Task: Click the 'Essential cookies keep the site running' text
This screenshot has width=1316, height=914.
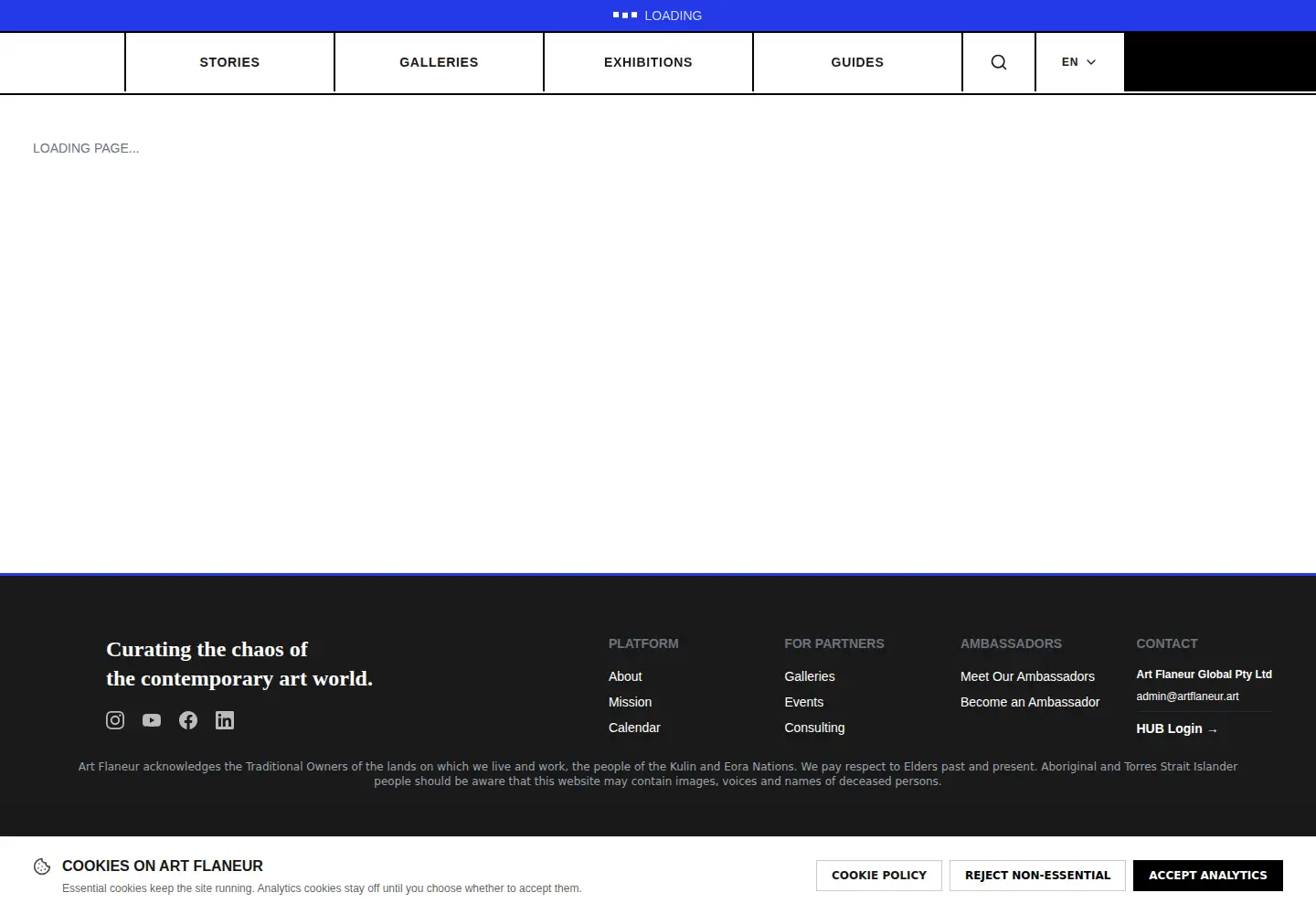Action: pyautogui.click(x=322, y=888)
